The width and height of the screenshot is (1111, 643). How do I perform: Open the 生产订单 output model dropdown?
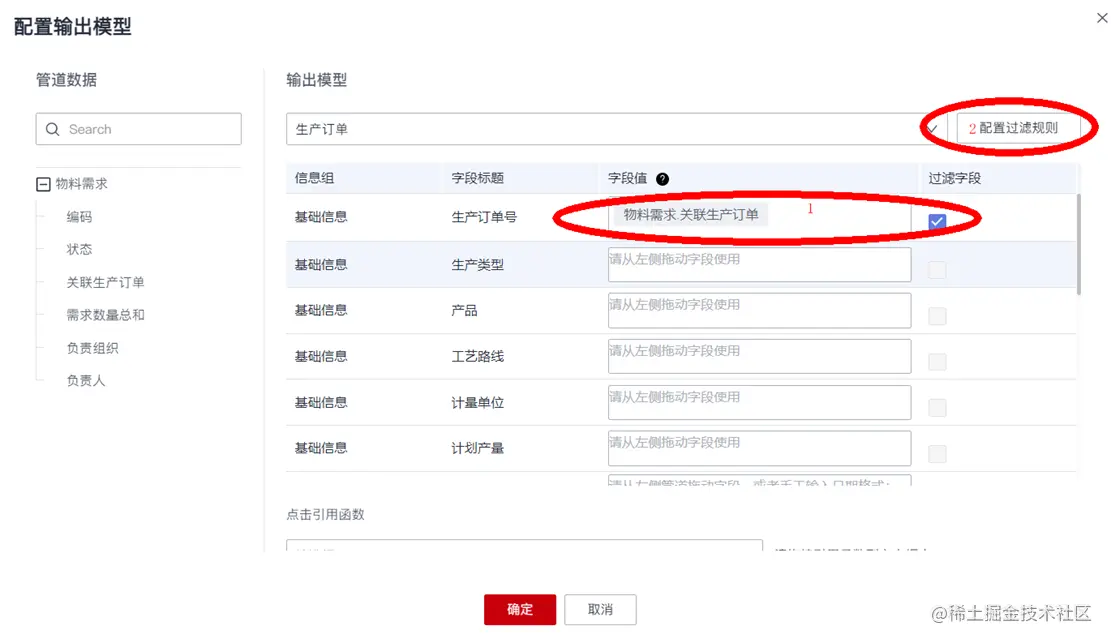[x=615, y=129]
